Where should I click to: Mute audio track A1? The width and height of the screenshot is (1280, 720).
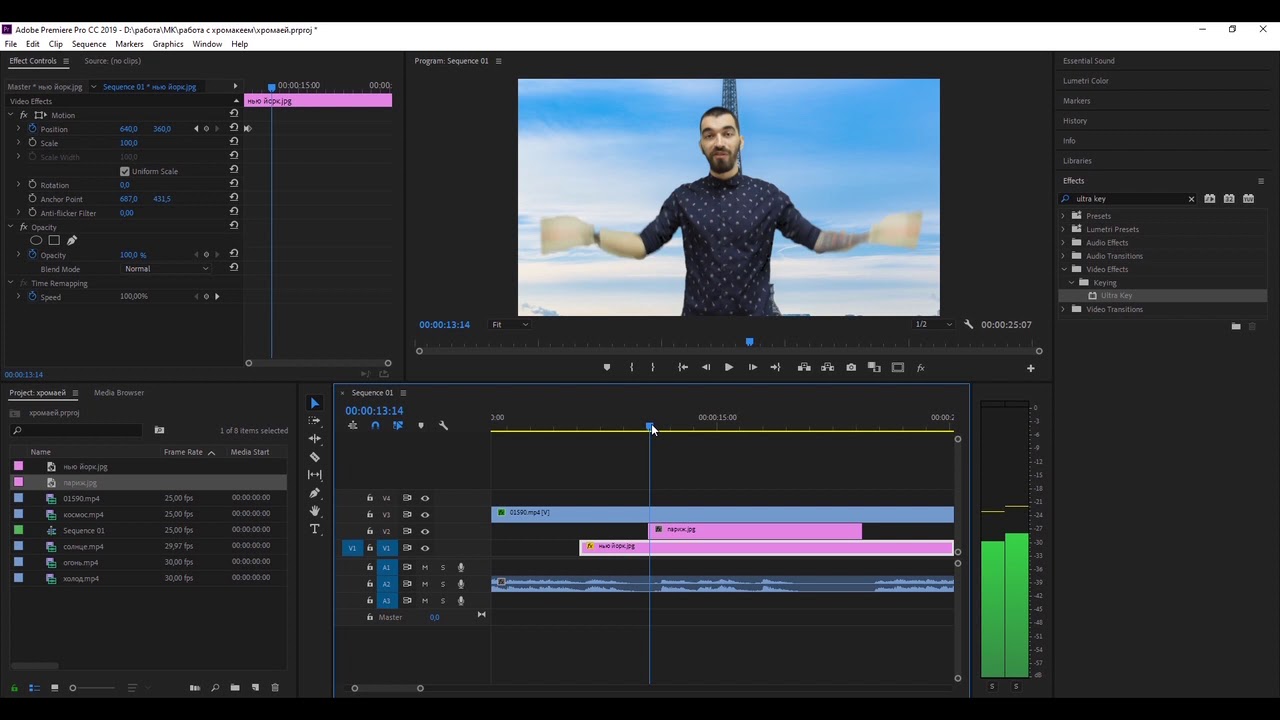click(425, 567)
